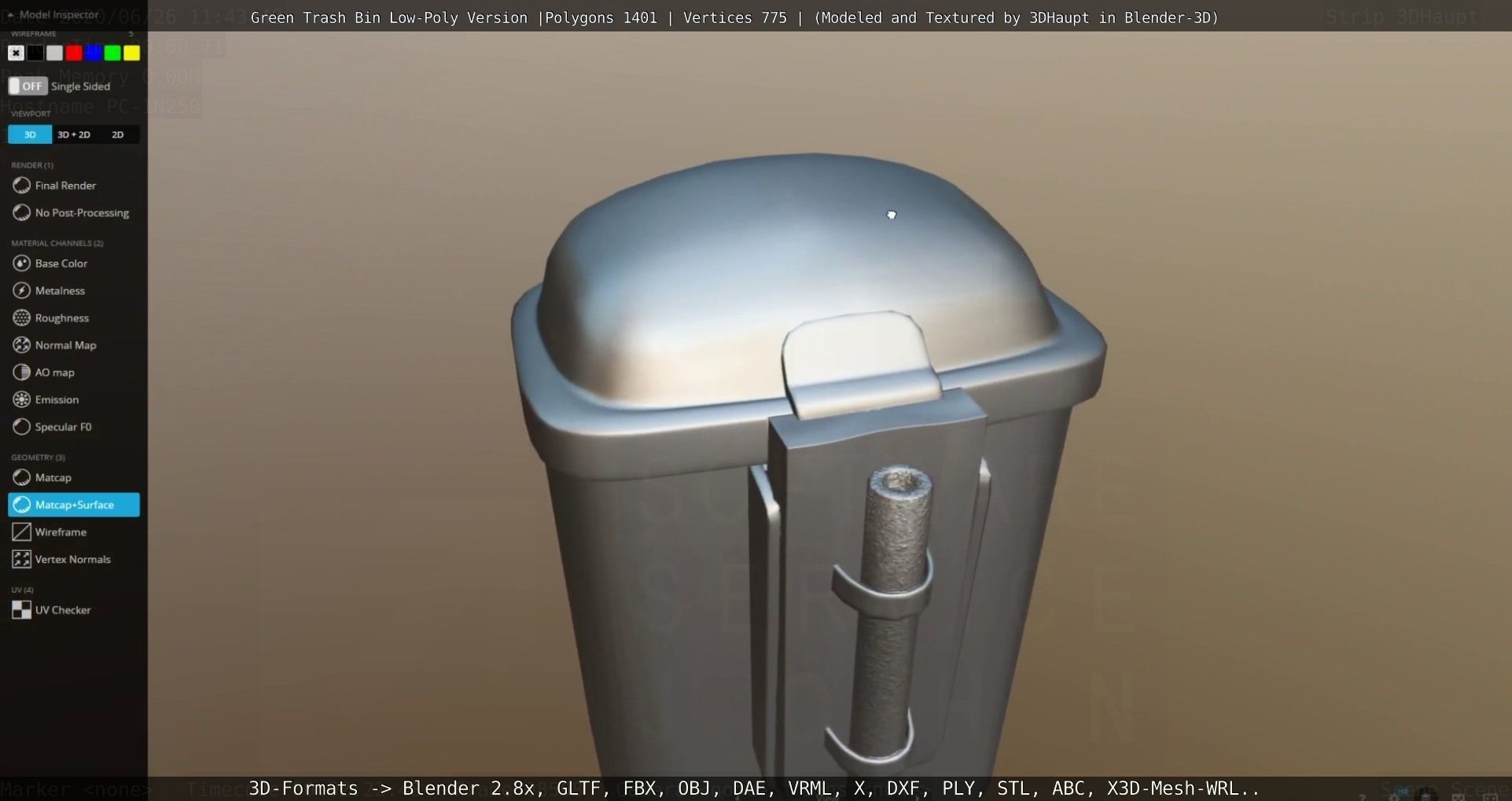
Task: Select the Final Render label
Action: coord(65,186)
